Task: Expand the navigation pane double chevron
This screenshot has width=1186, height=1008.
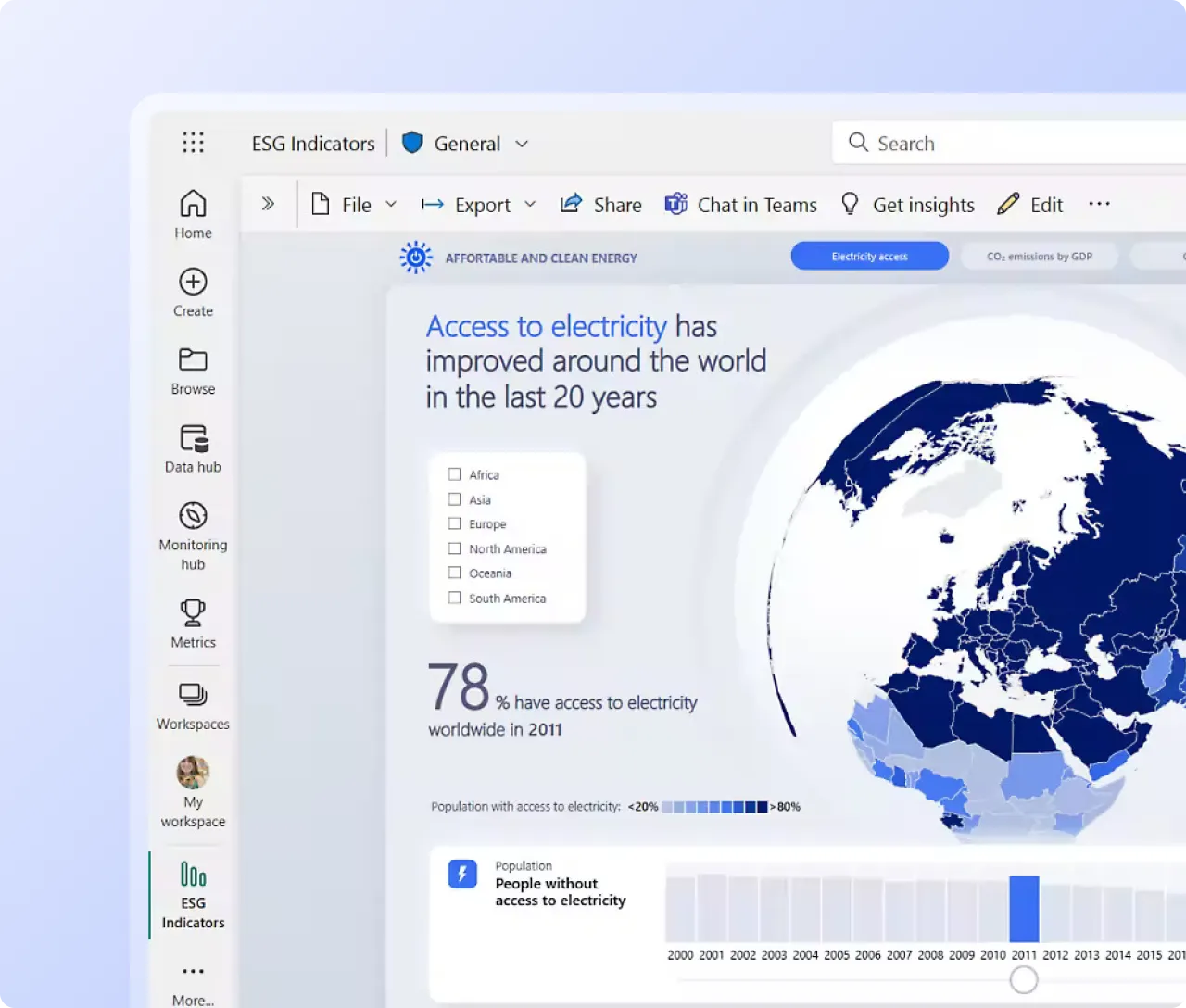Action: click(268, 204)
